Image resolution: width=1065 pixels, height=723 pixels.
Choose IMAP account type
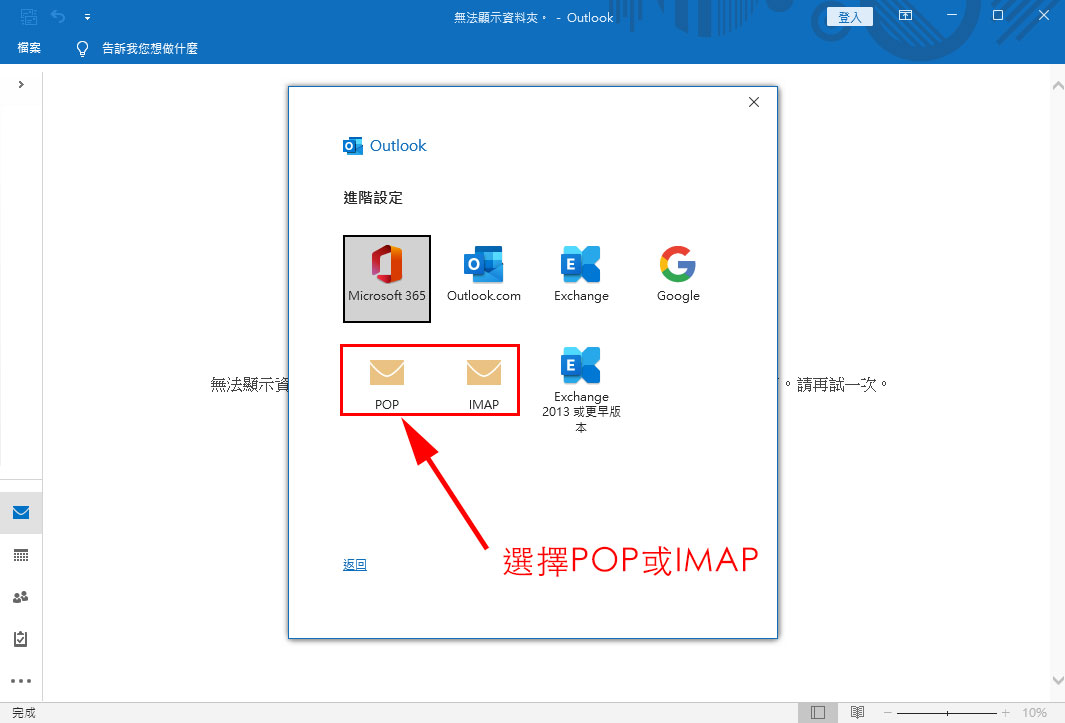tap(484, 384)
